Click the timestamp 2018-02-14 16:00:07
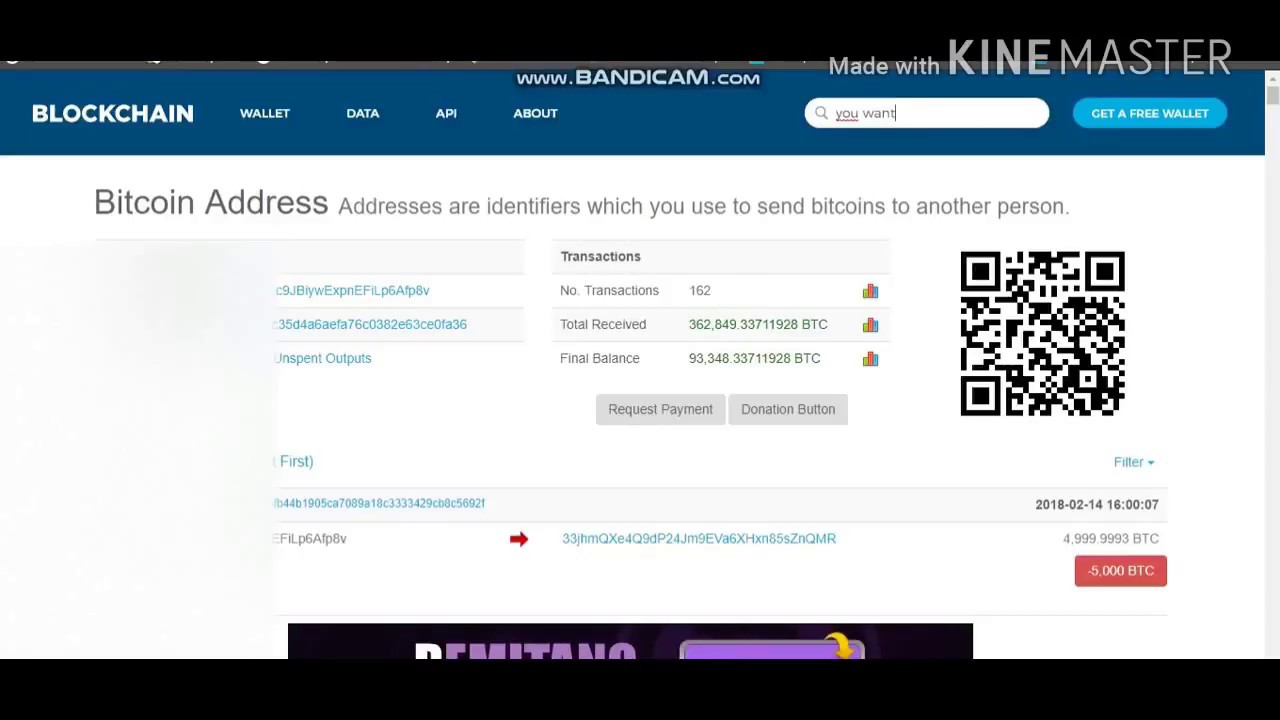Image resolution: width=1280 pixels, height=720 pixels. [x=1097, y=504]
